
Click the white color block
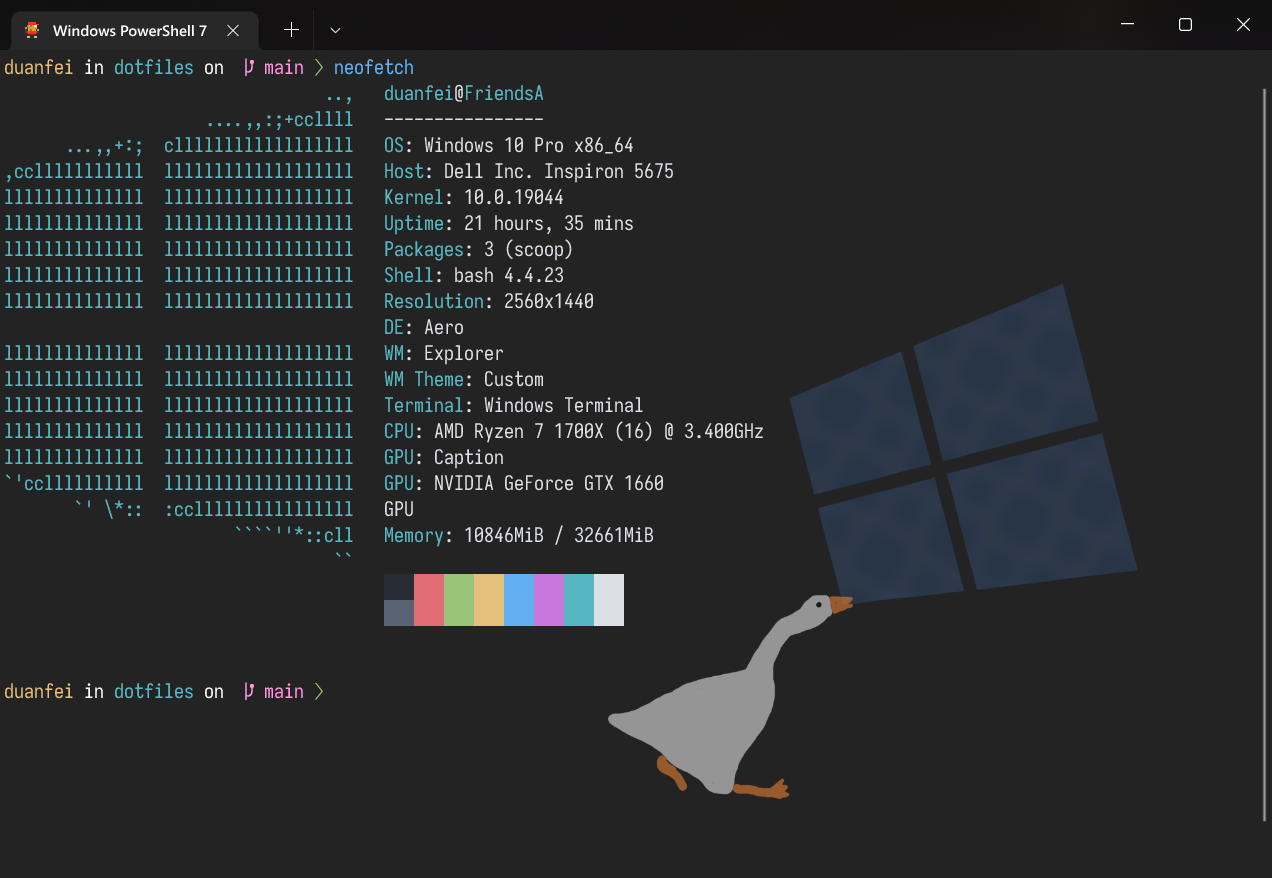[609, 600]
